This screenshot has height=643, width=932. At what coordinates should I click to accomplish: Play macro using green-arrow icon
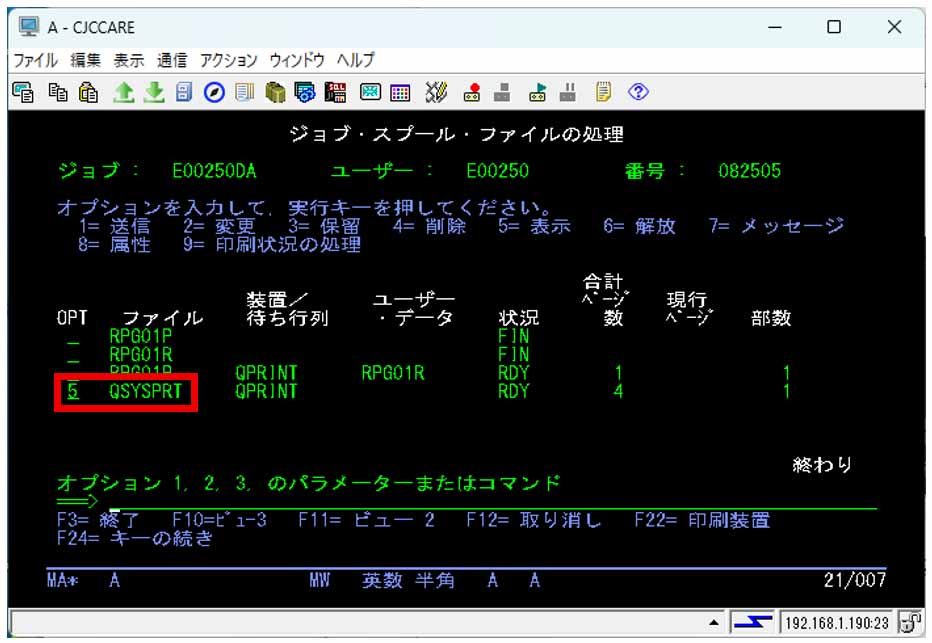coord(538,92)
